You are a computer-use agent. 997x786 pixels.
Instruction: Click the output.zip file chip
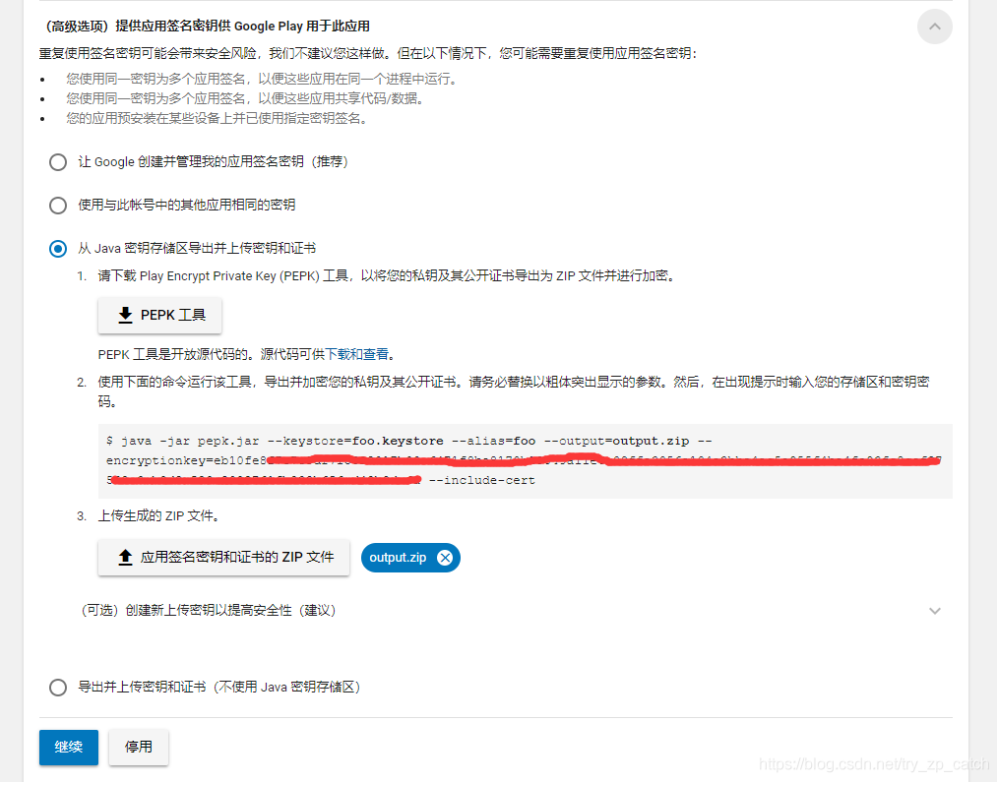(x=410, y=558)
